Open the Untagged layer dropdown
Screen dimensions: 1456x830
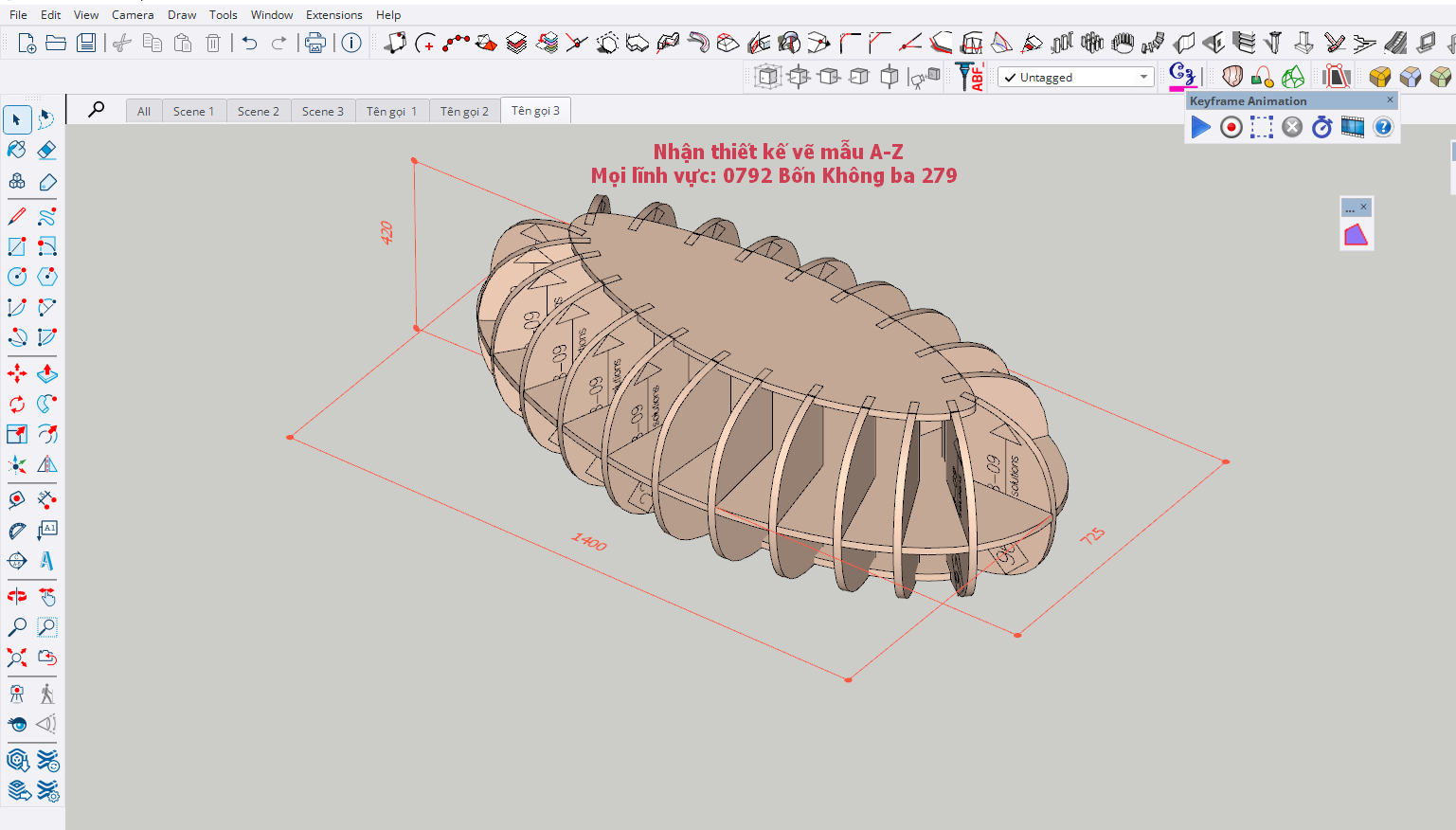point(1076,78)
